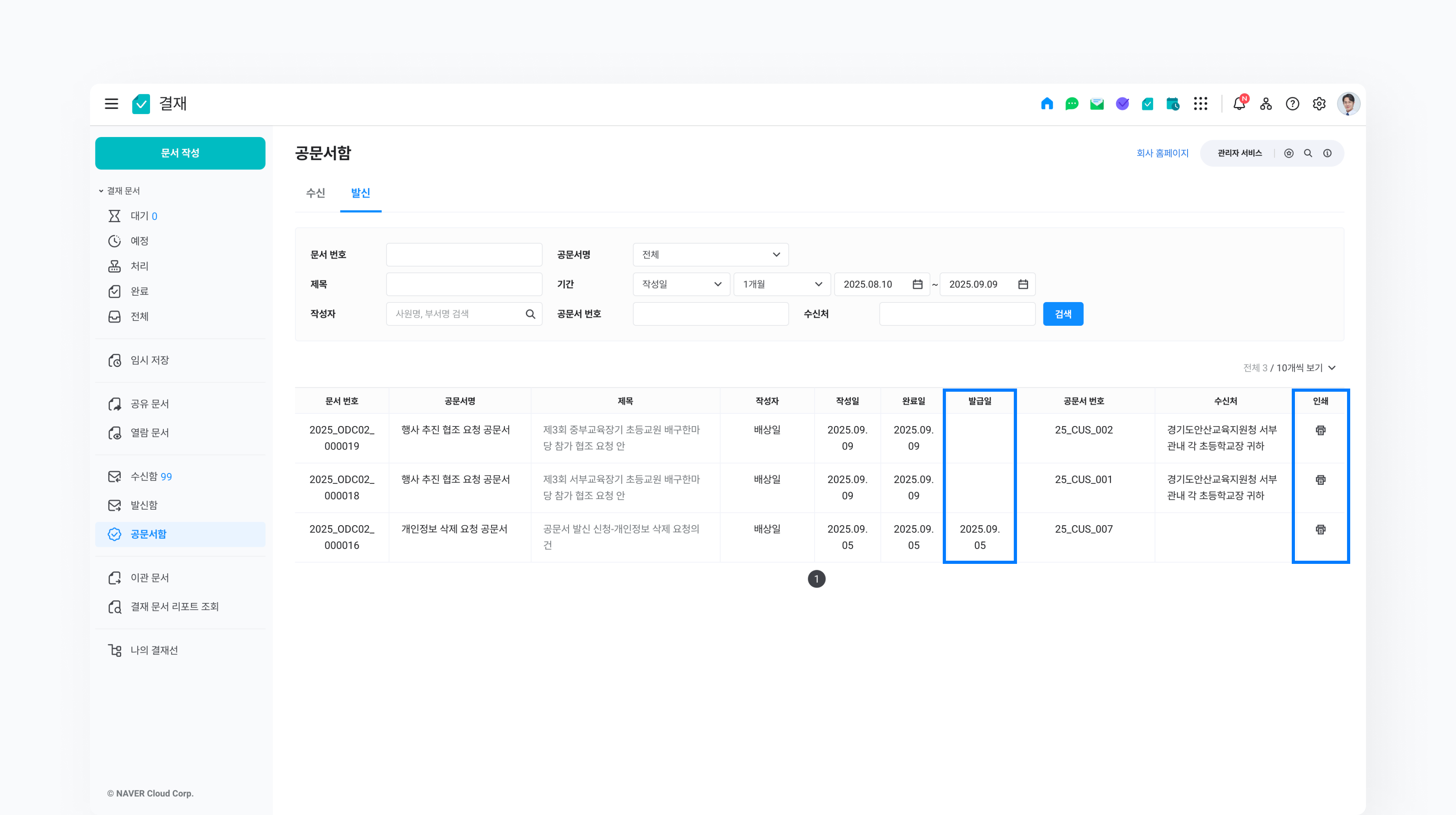
Task: Click print icon for 25_CUS_007 row
Action: coord(1320,530)
